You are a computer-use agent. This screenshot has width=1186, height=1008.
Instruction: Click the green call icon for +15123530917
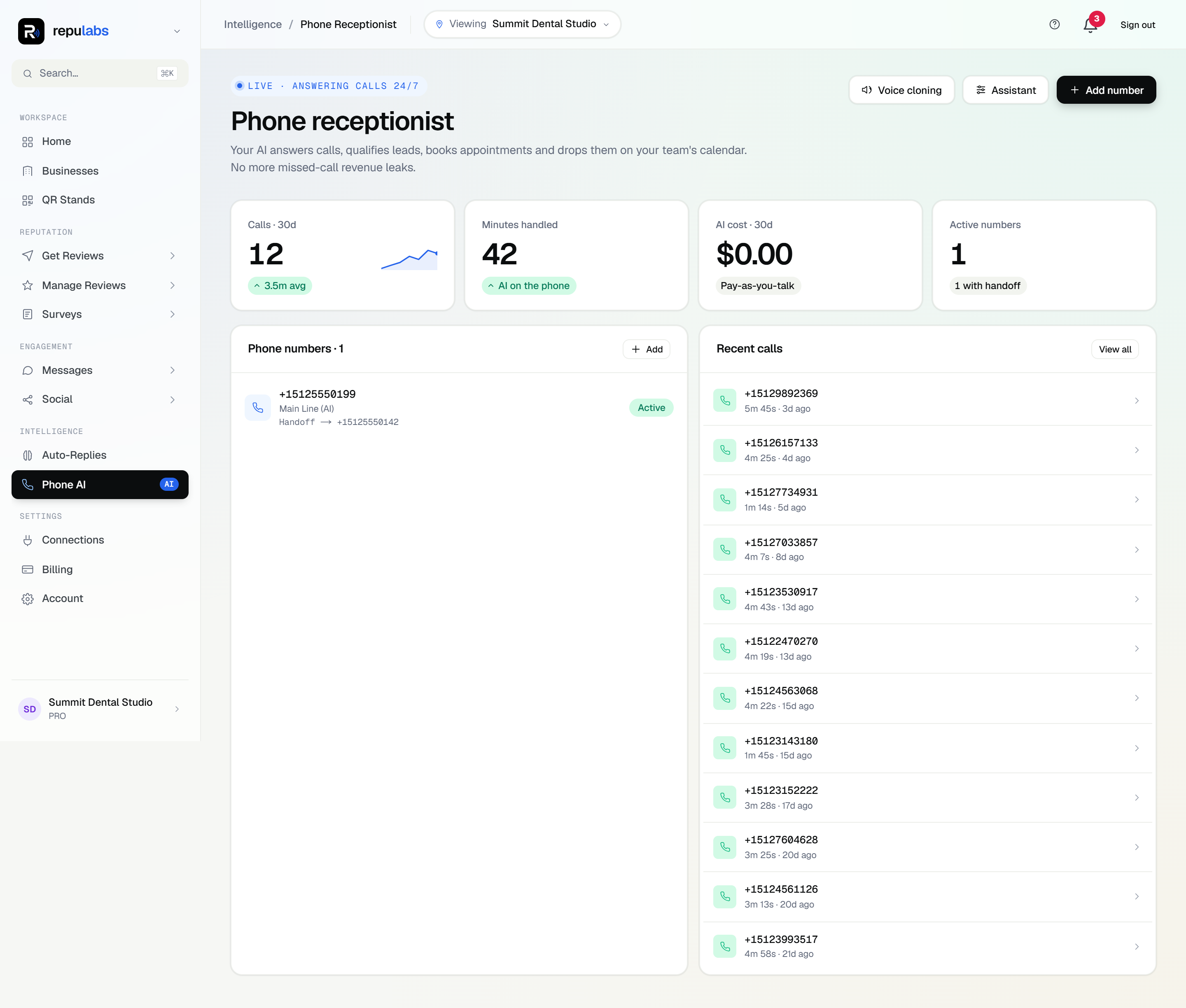[725, 599]
